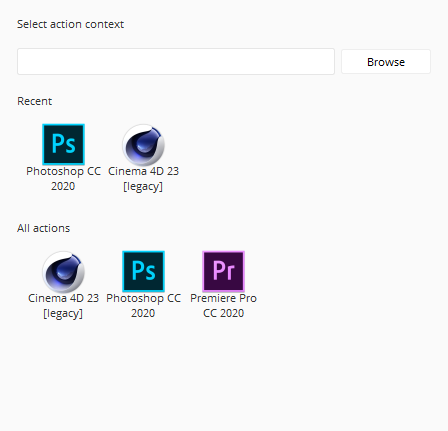Click the Select action context title

(x=70, y=24)
